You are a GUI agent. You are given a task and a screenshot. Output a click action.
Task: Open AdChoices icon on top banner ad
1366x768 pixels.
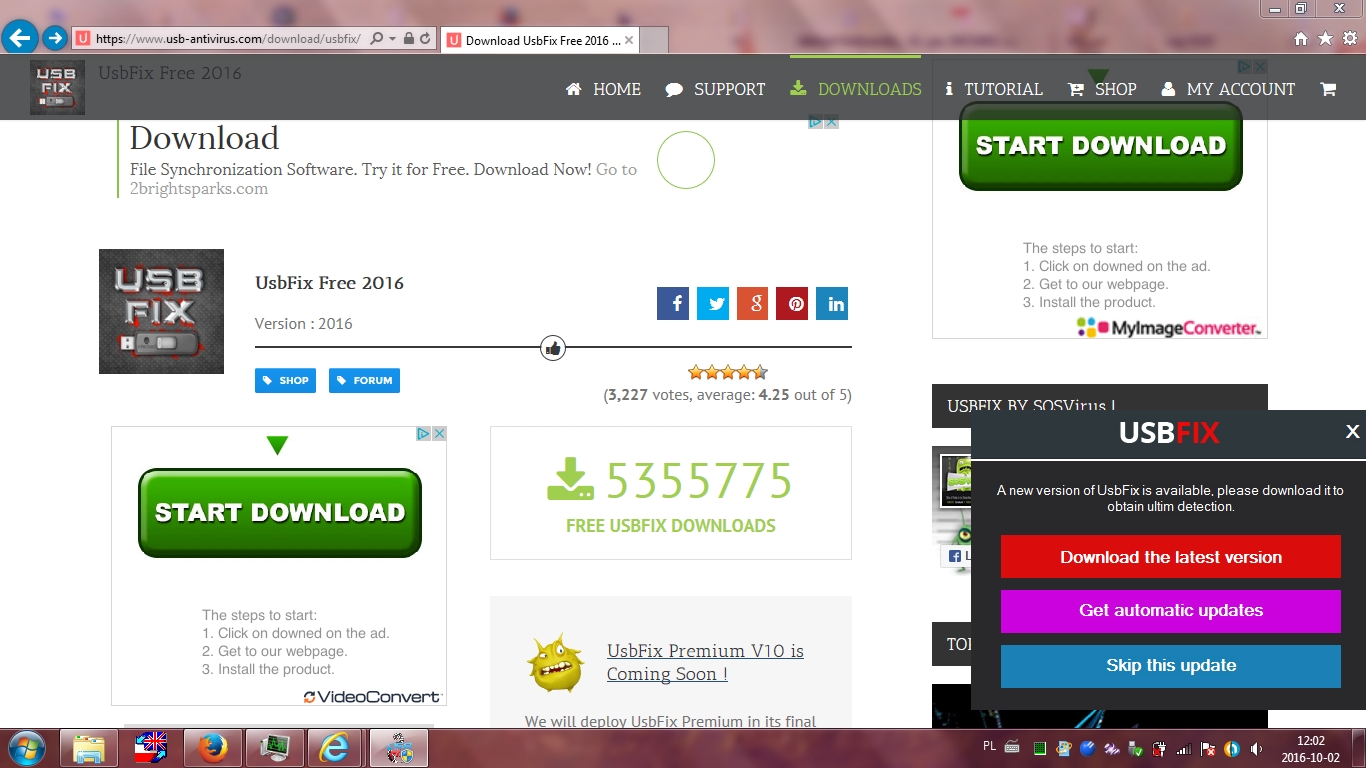point(816,122)
